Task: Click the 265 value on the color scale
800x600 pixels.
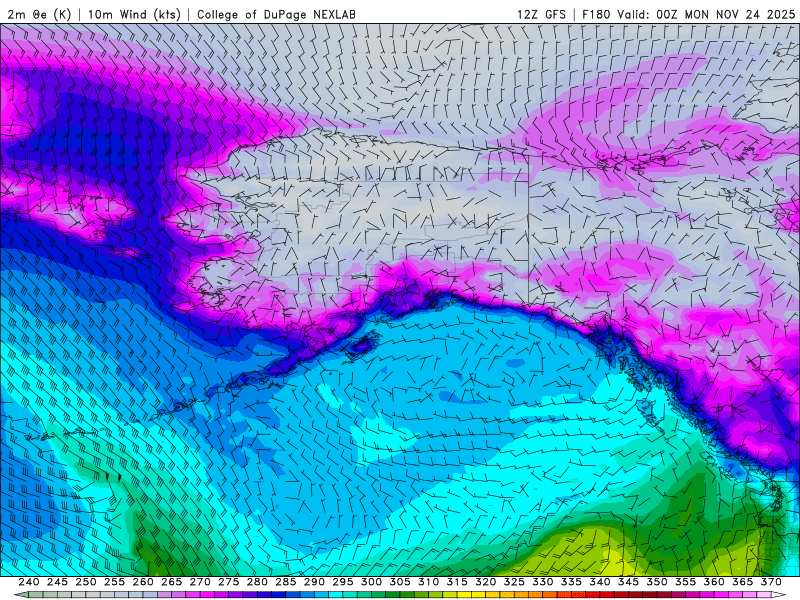Action: (x=171, y=582)
